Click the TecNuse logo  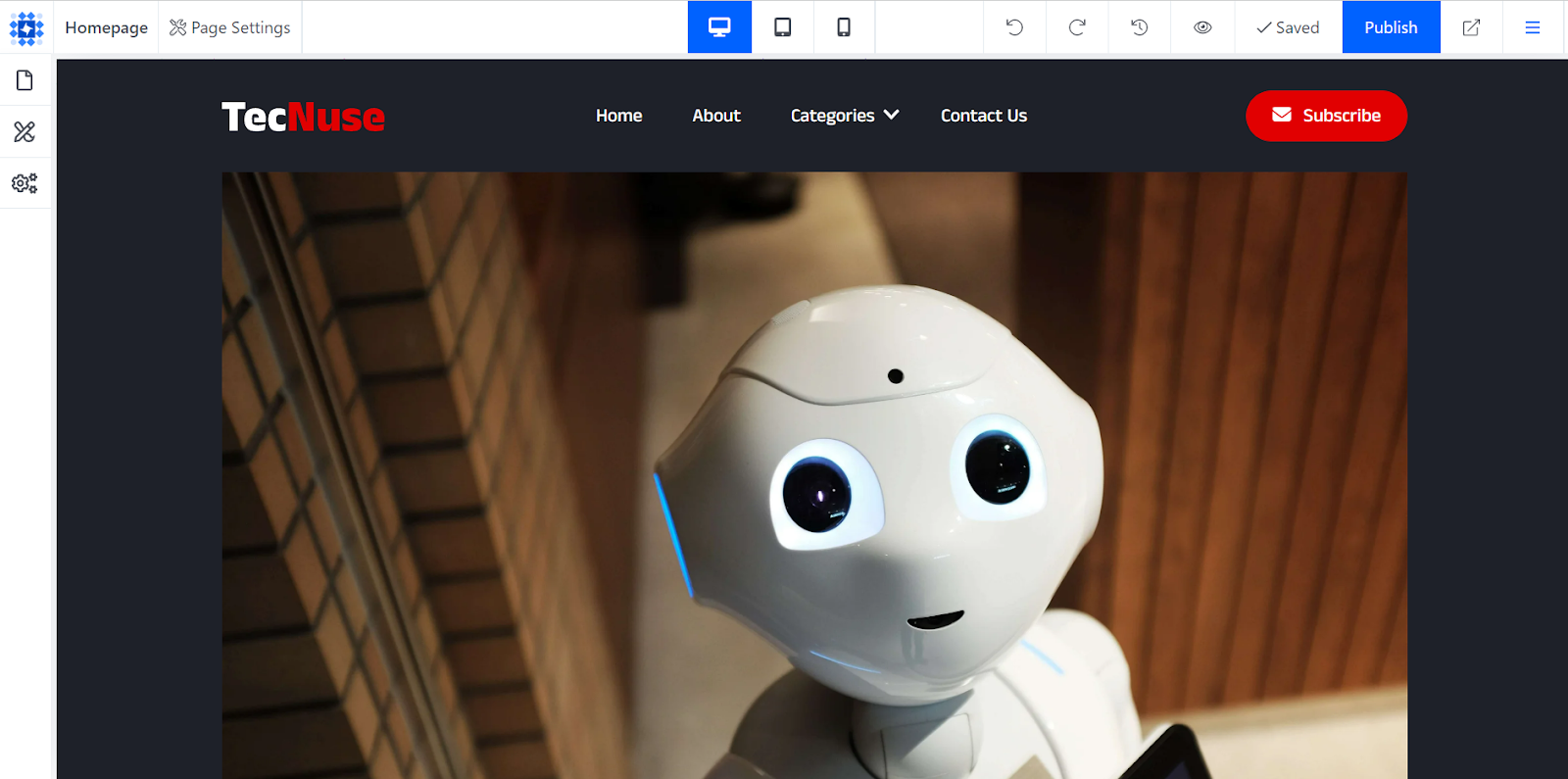click(x=303, y=117)
